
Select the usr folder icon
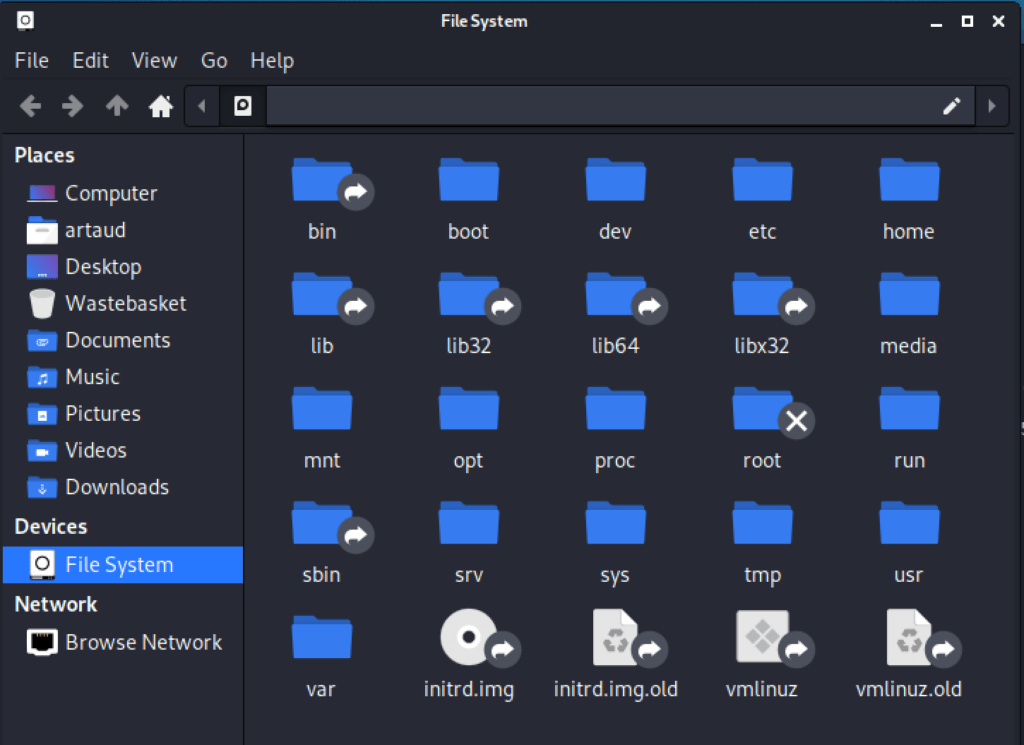tap(909, 523)
